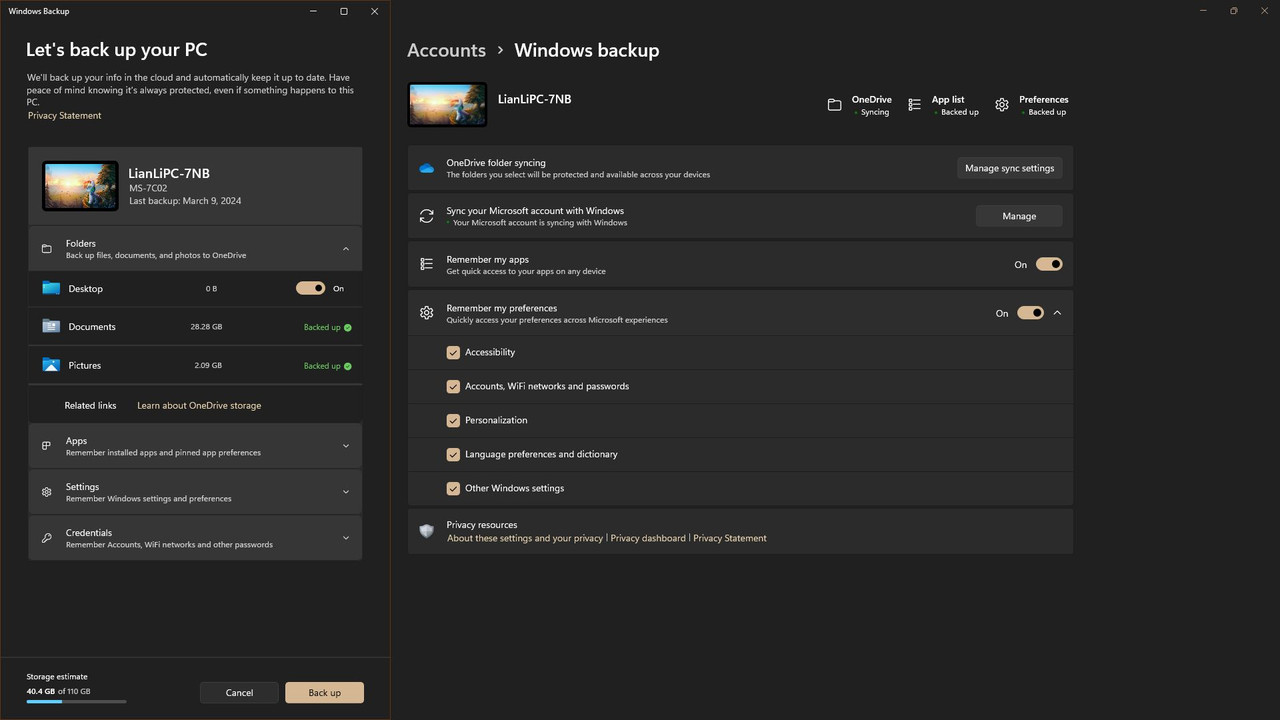The height and width of the screenshot is (720, 1280).
Task: Uncheck Language preferences and dictionary
Action: pos(453,454)
